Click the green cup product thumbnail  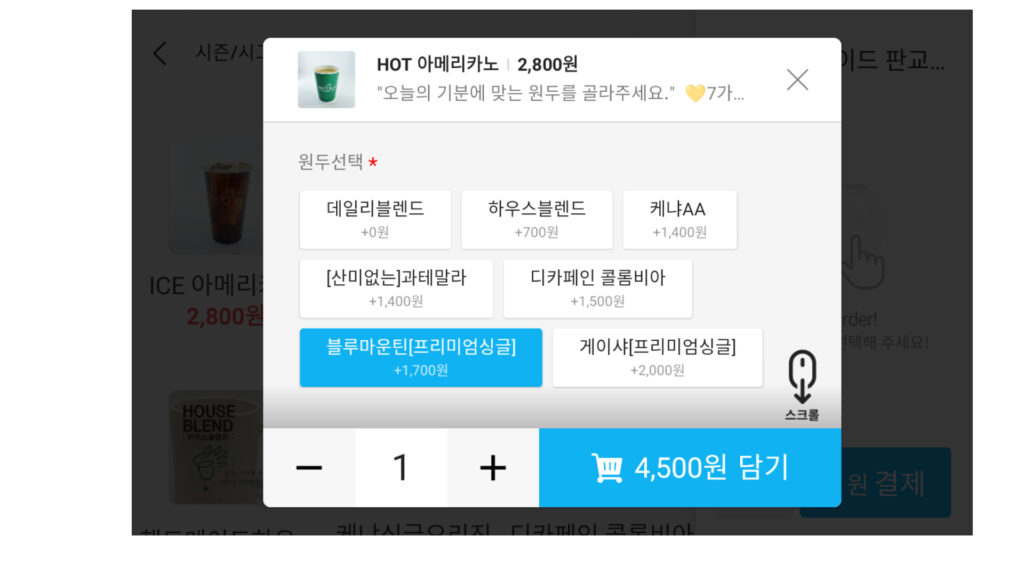[x=327, y=80]
